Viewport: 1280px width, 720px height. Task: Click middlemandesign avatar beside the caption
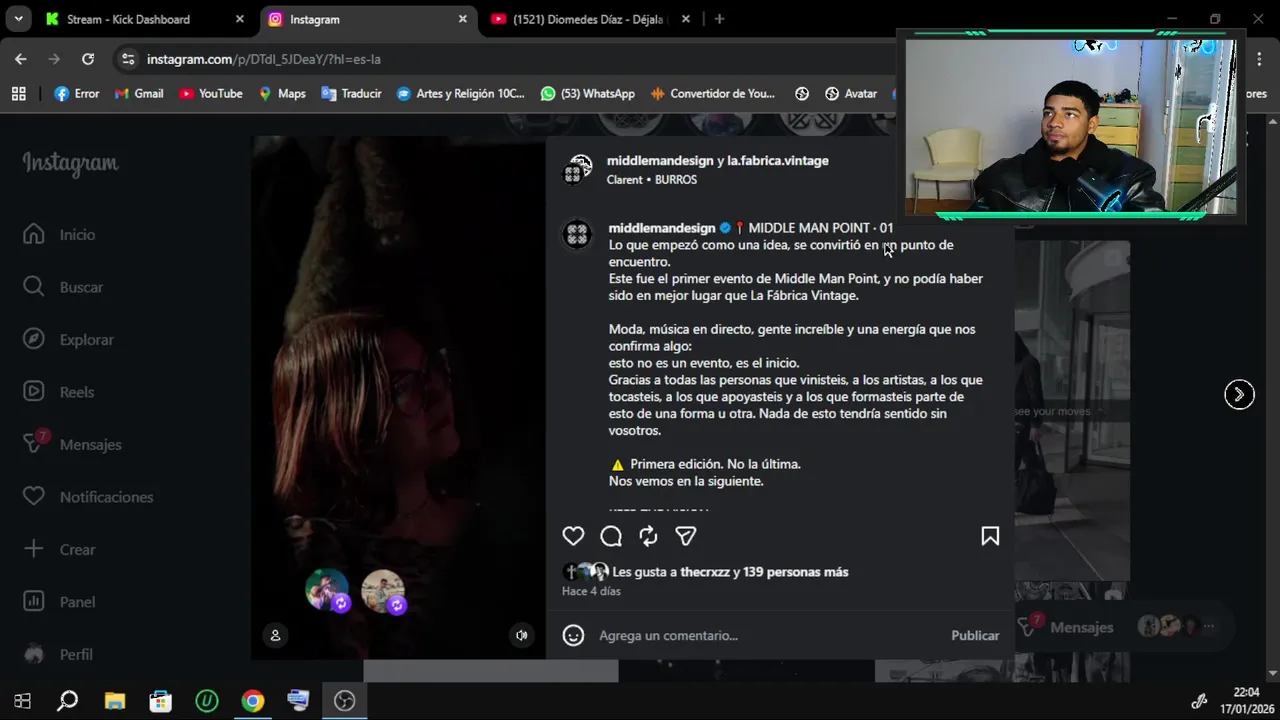pyautogui.click(x=577, y=234)
